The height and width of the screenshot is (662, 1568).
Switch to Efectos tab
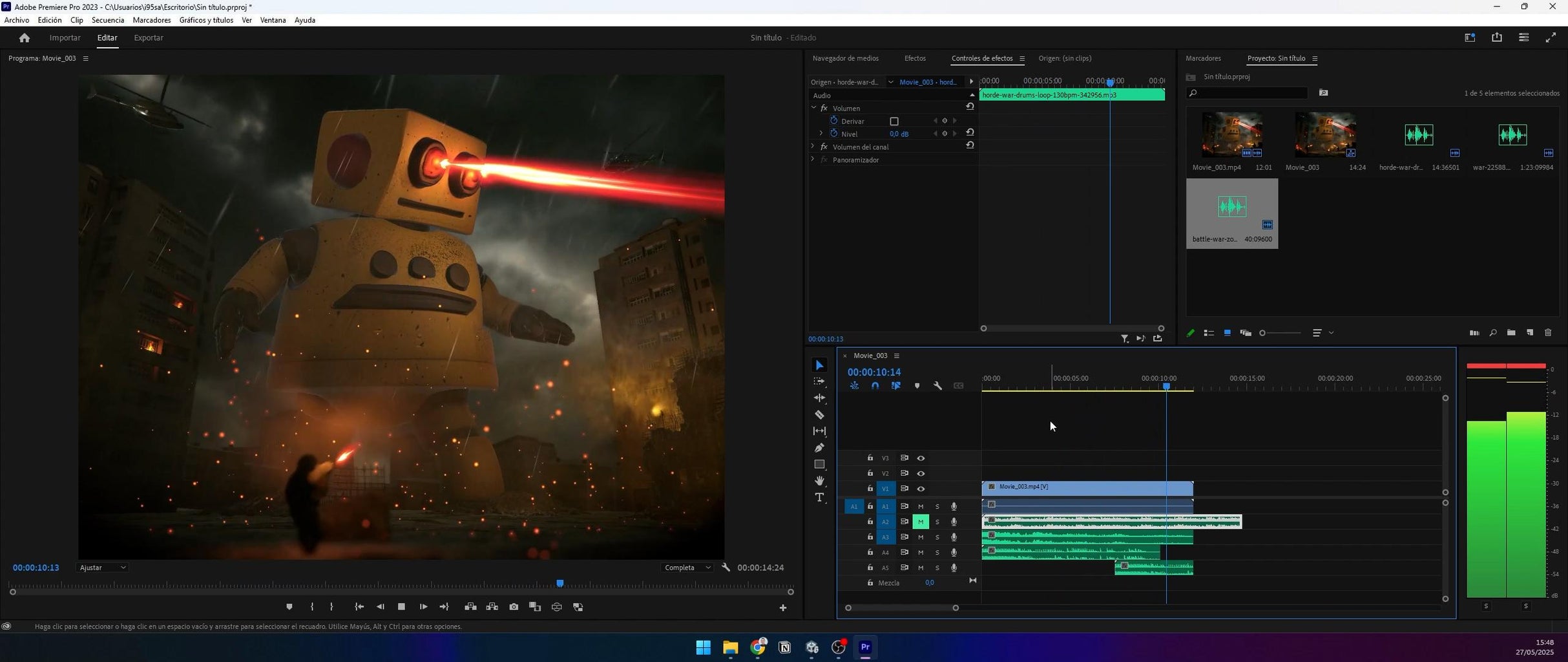pos(915,58)
